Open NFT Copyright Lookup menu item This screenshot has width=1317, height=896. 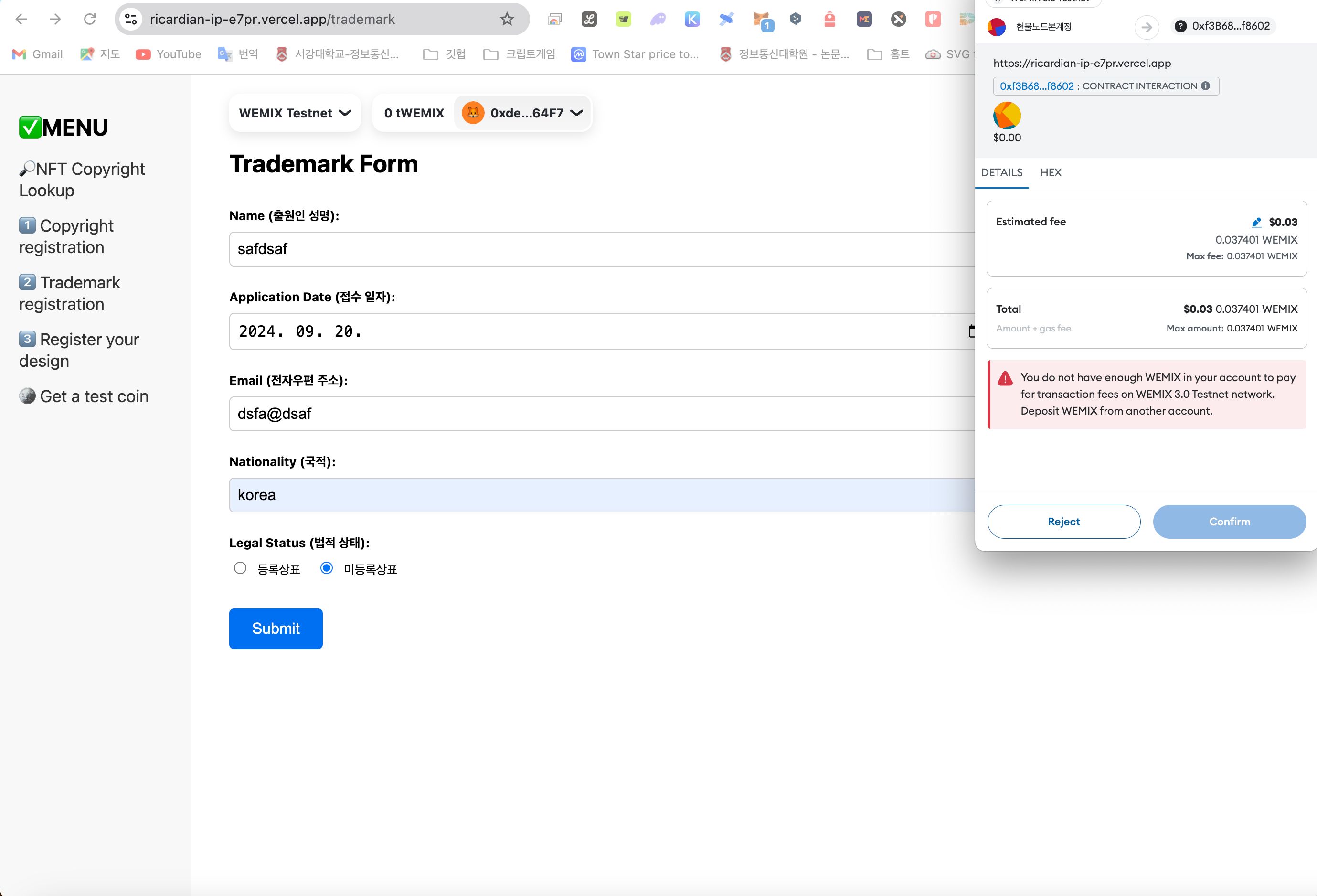[82, 180]
